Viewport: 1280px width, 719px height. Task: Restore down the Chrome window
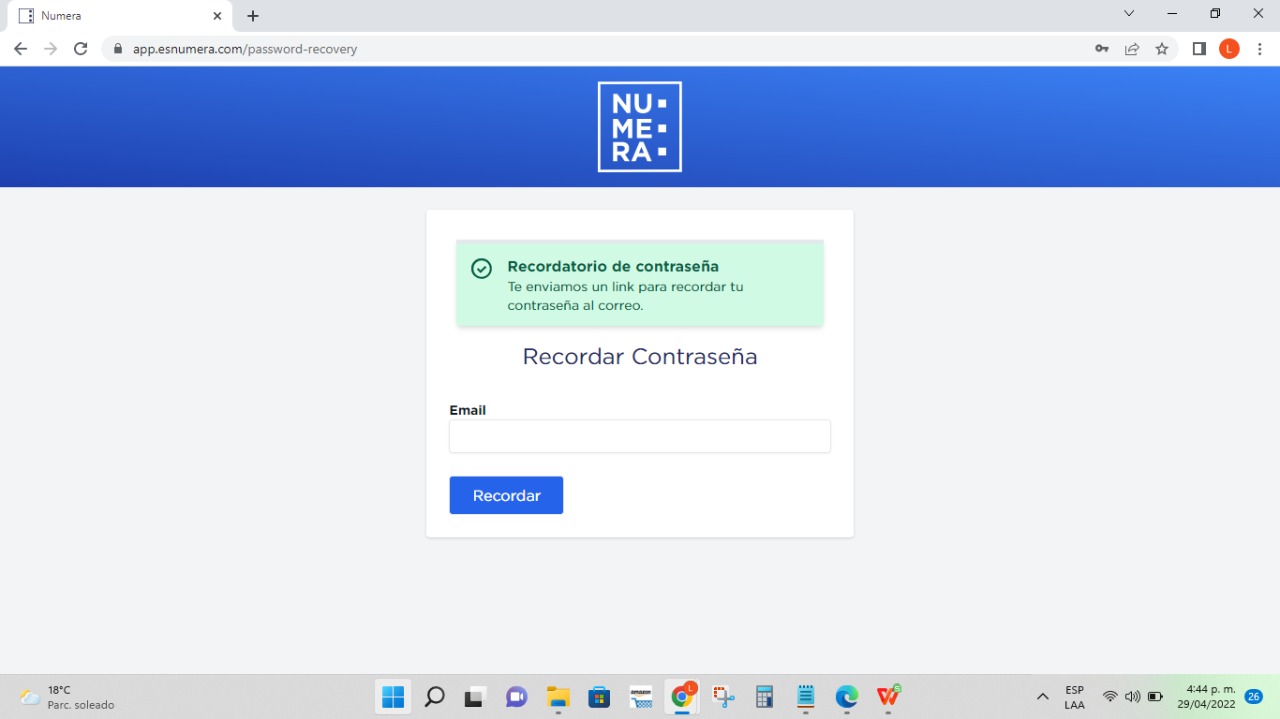(x=1215, y=14)
